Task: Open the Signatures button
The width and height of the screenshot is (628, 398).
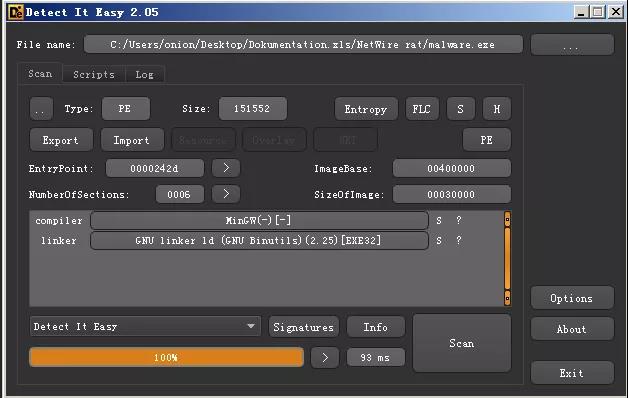Action: (304, 327)
